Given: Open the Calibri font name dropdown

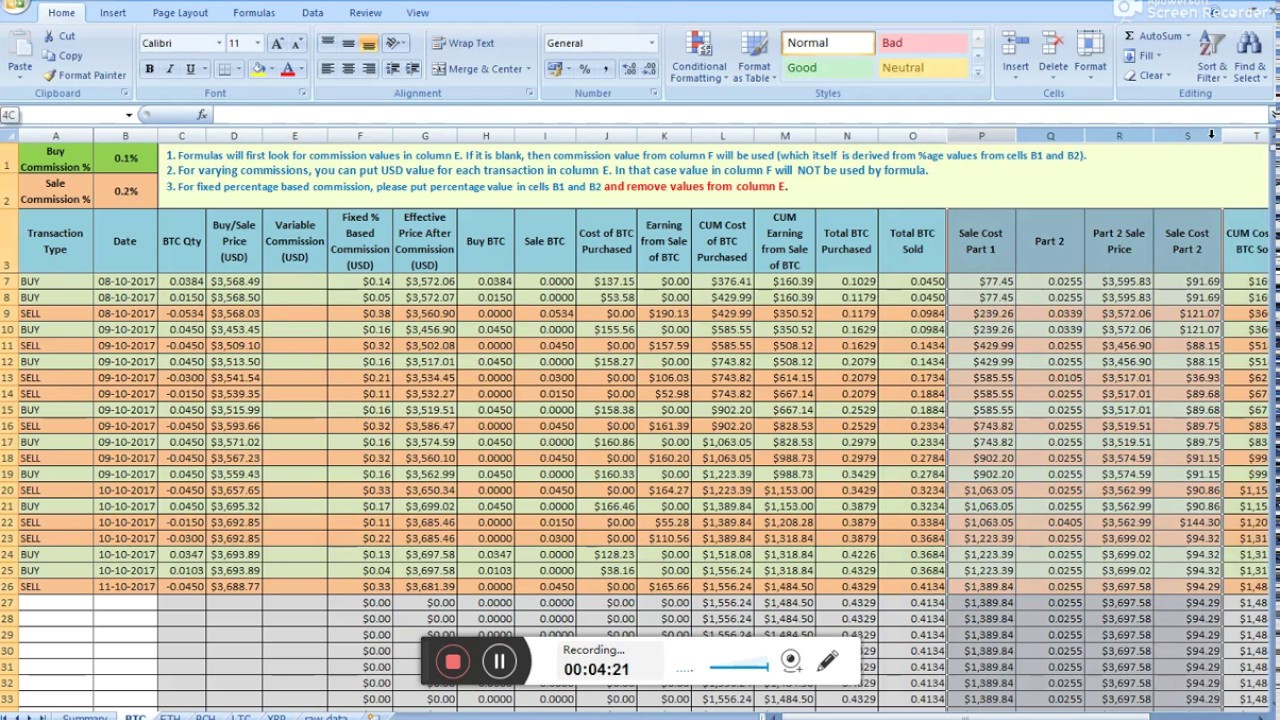Looking at the screenshot, I should pyautogui.click(x=219, y=43).
